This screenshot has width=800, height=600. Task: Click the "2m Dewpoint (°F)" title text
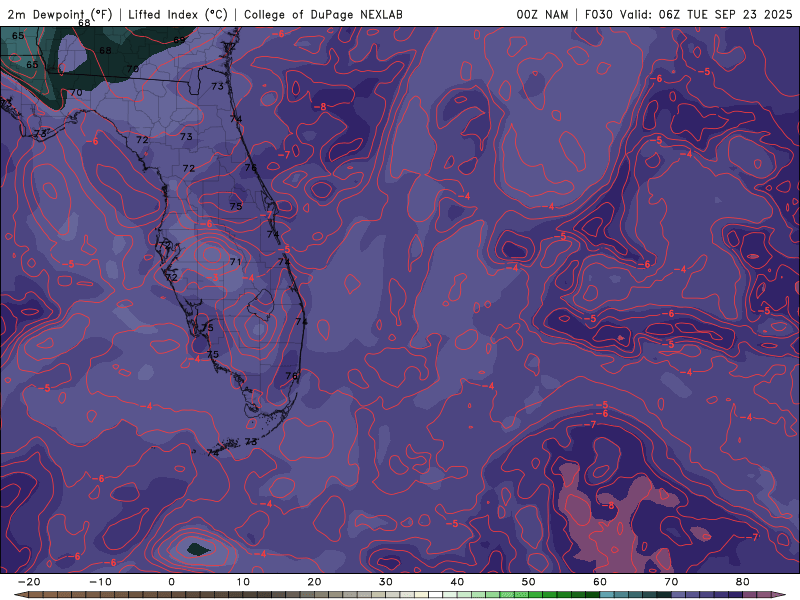(60, 14)
